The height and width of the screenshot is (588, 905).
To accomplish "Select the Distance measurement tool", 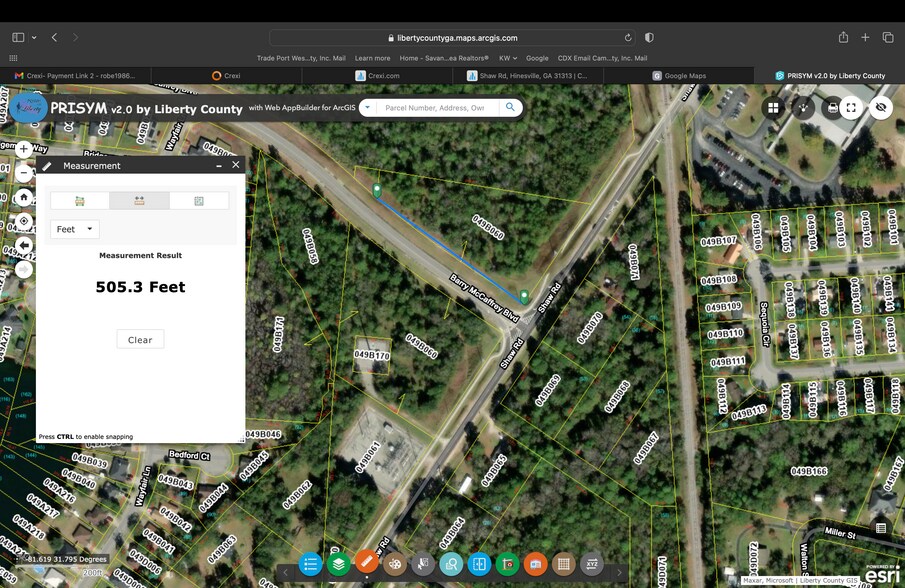I will click(139, 201).
